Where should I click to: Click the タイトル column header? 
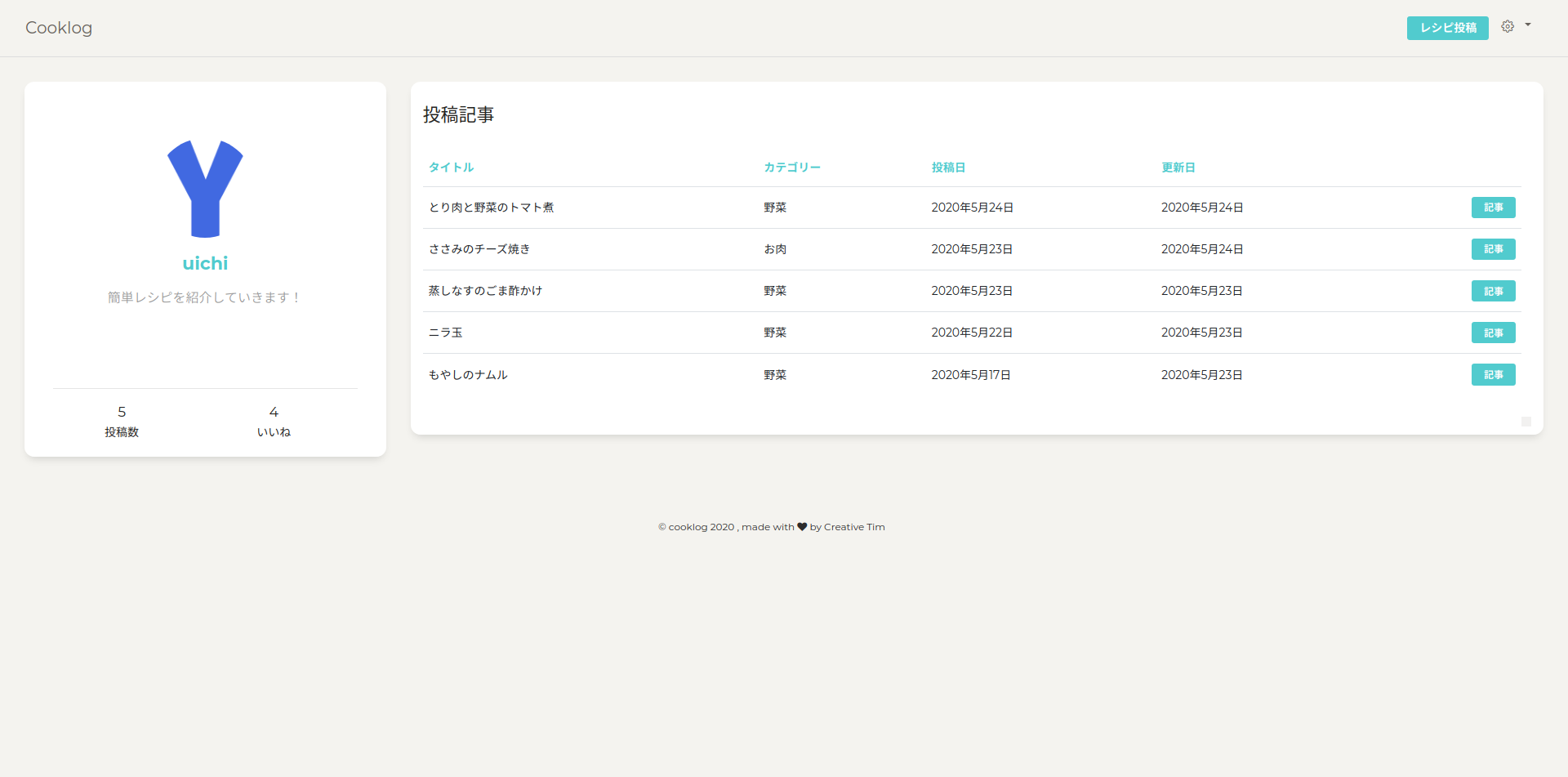coord(451,167)
